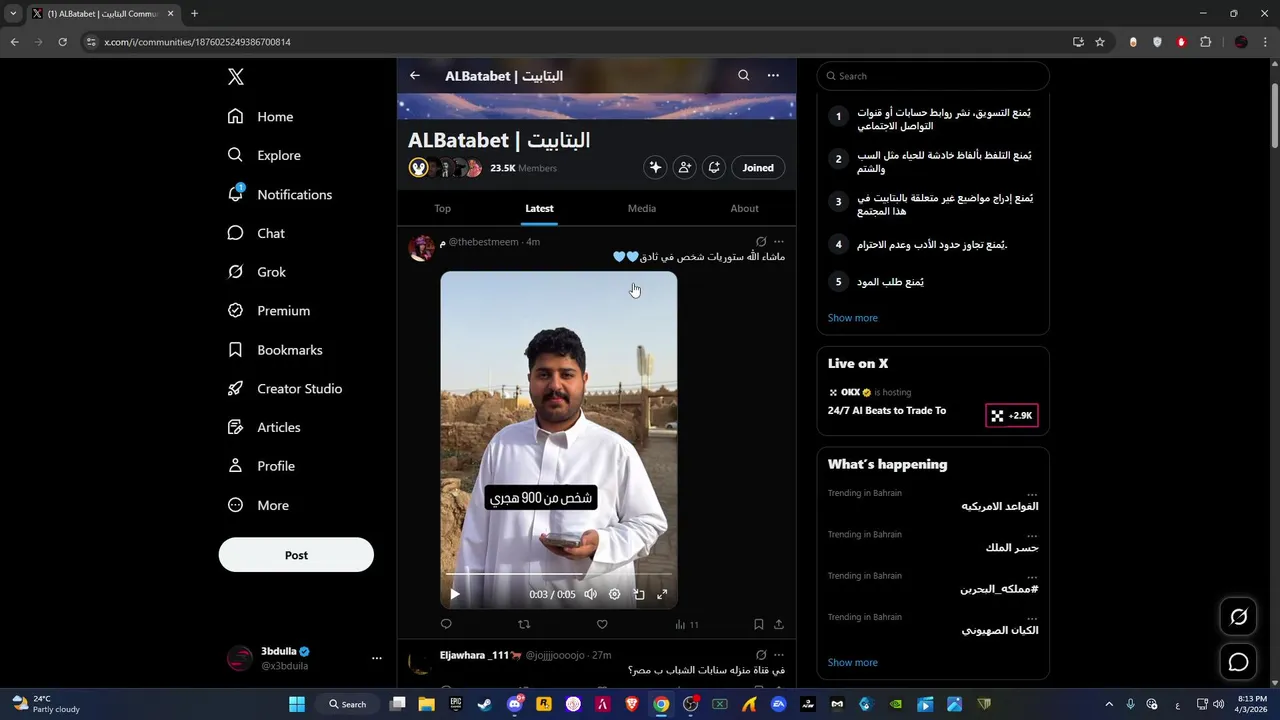Play the video in the post
The width and height of the screenshot is (1280, 720).
(455, 594)
